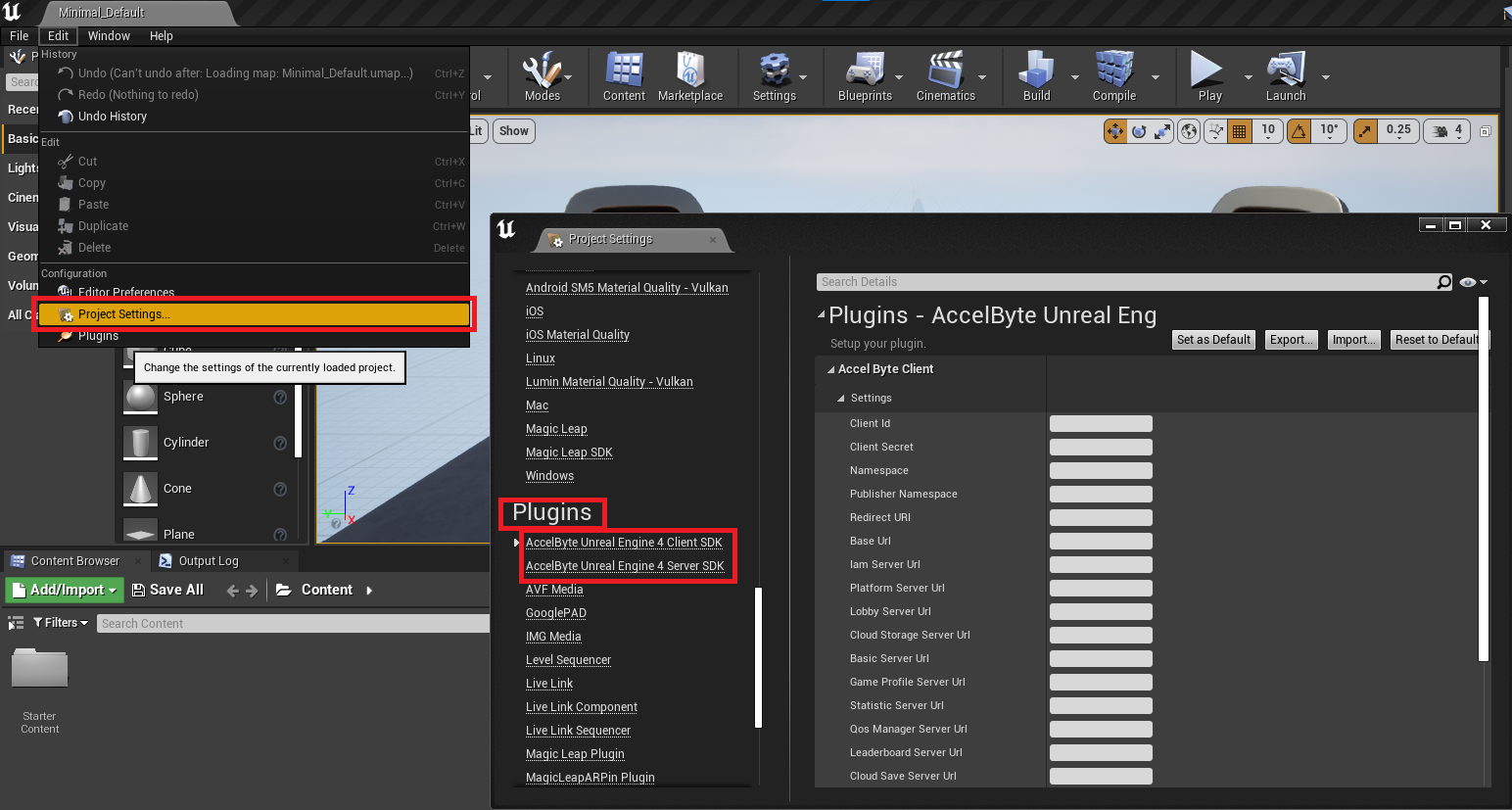Click the Cylinder shape thumbnail icon
1512x810 pixels.
(141, 443)
